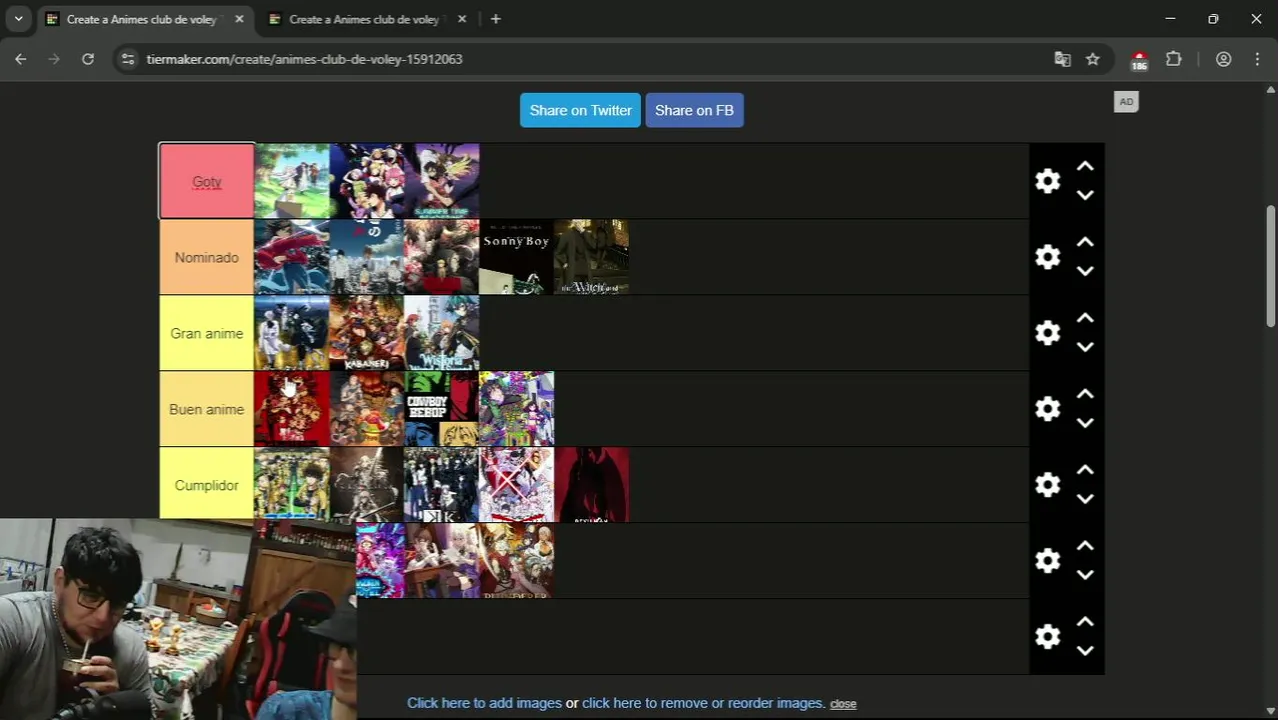Move Gran anime tier down
The image size is (1278, 720).
point(1085,347)
